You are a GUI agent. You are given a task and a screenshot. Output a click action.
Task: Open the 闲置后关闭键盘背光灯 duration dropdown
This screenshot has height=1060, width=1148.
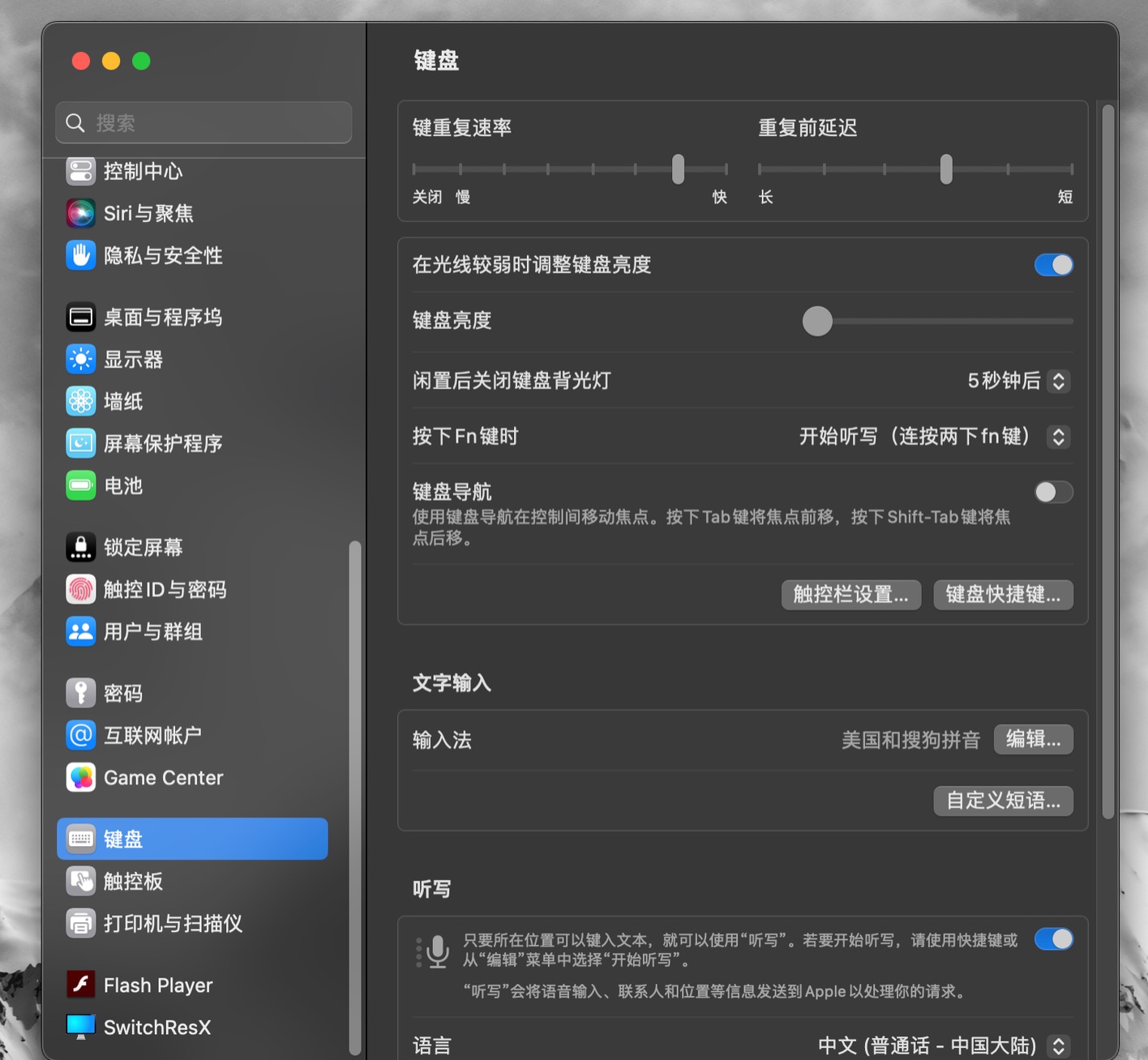pos(1058,382)
